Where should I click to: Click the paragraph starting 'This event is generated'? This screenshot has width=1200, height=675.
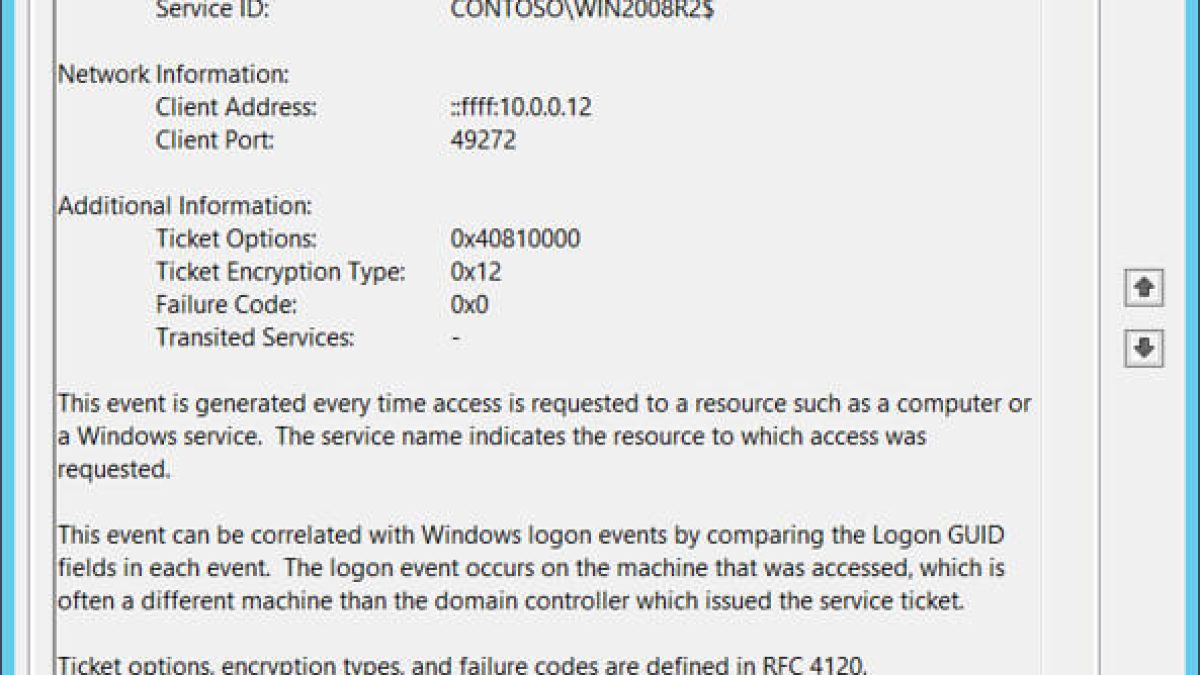544,437
